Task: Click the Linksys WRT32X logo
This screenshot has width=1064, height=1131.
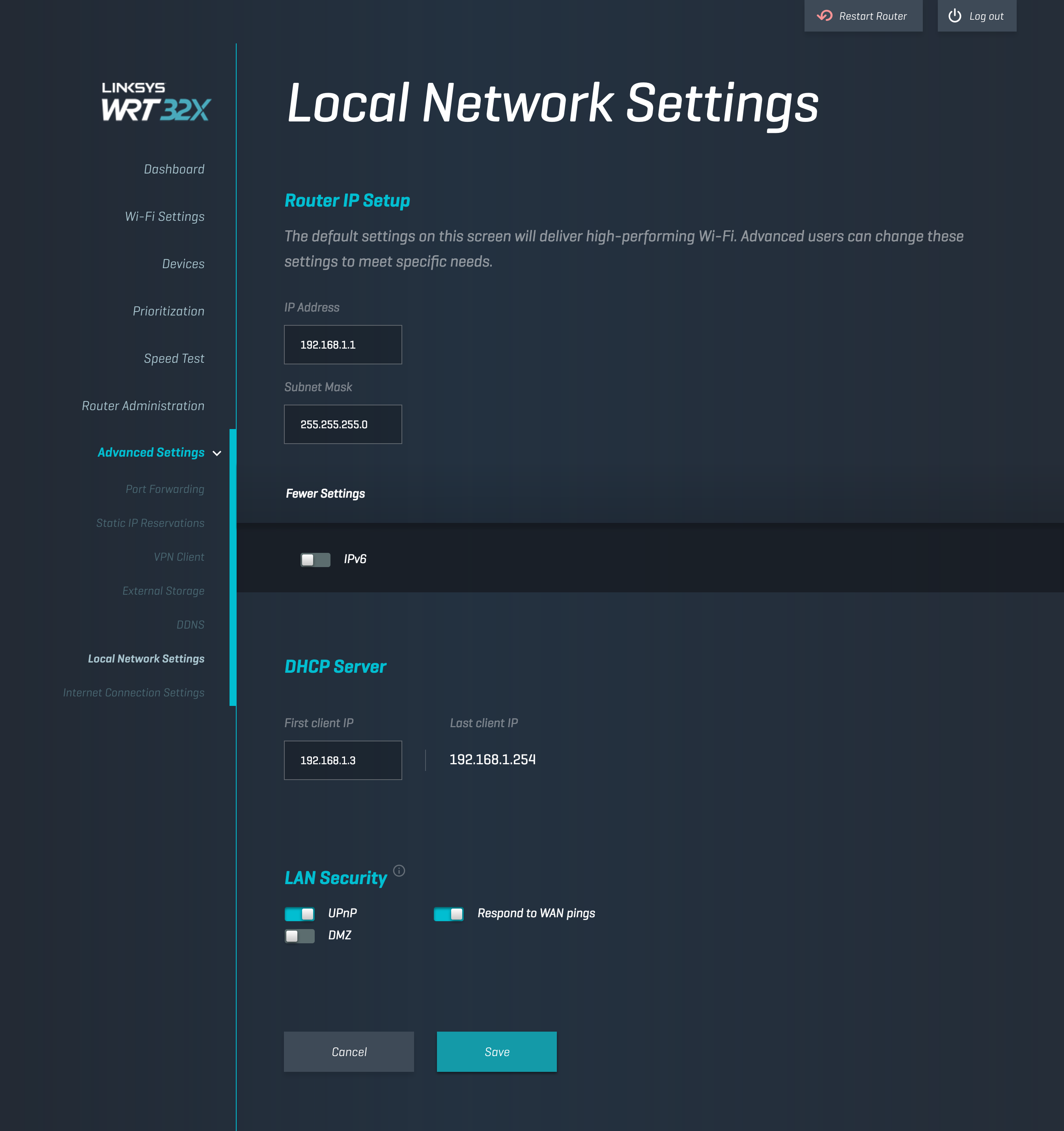Action: pyautogui.click(x=156, y=103)
